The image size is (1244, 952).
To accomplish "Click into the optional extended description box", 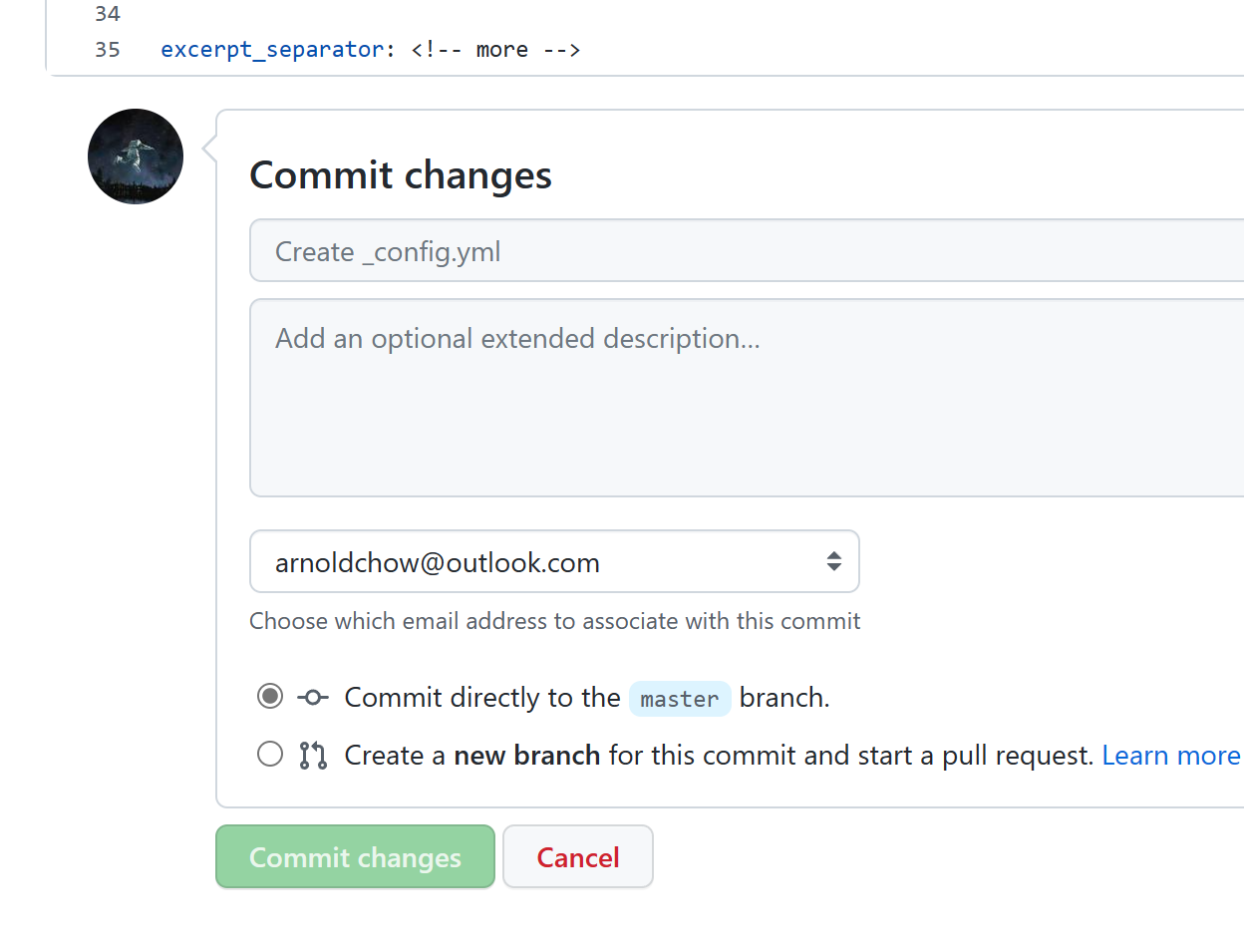I will tap(746, 397).
